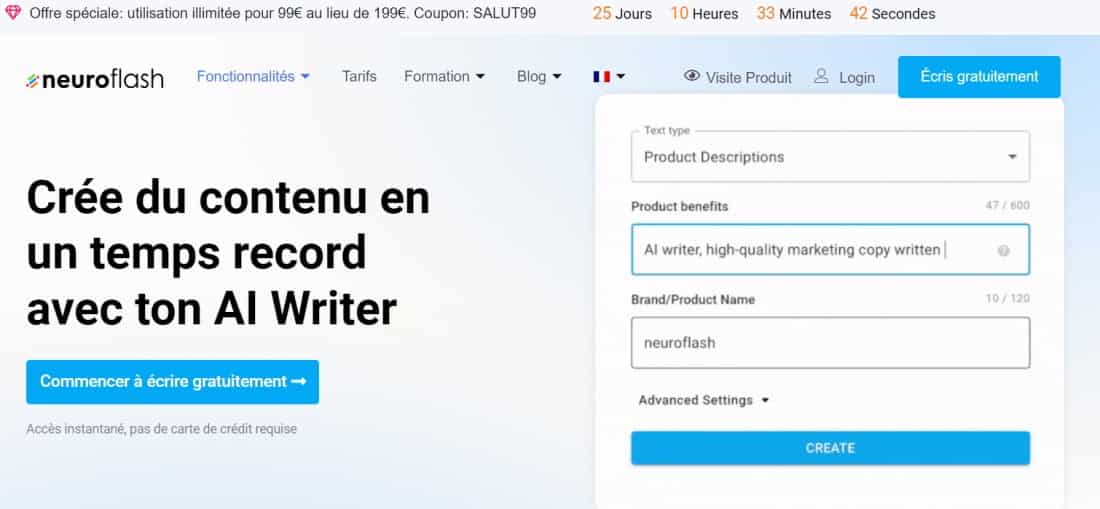Open the Blog dropdown menu

539,76
